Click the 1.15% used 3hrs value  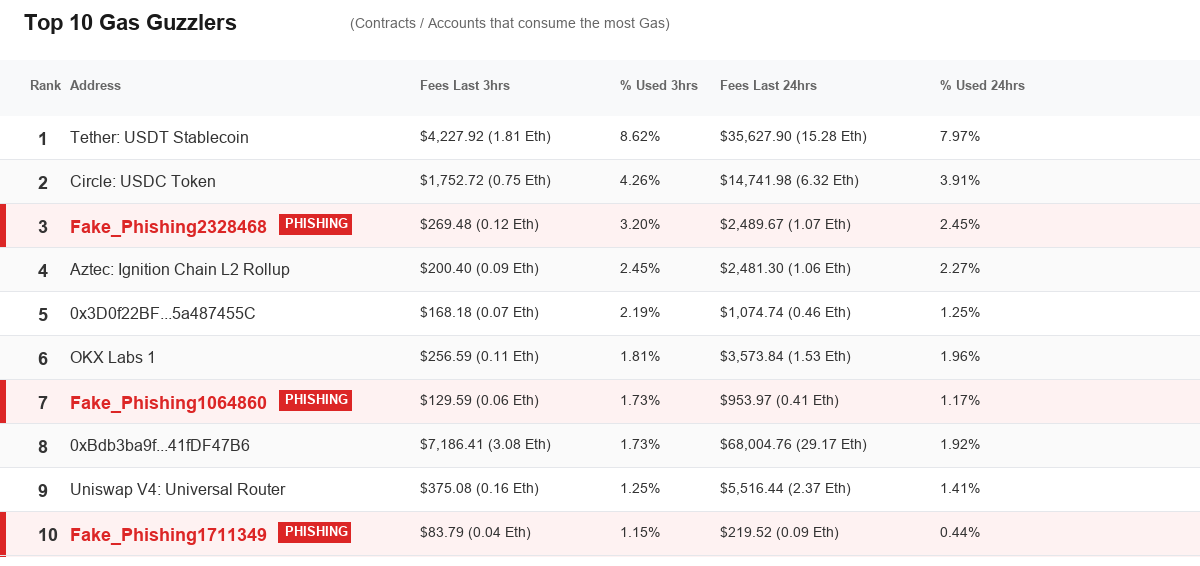640,532
